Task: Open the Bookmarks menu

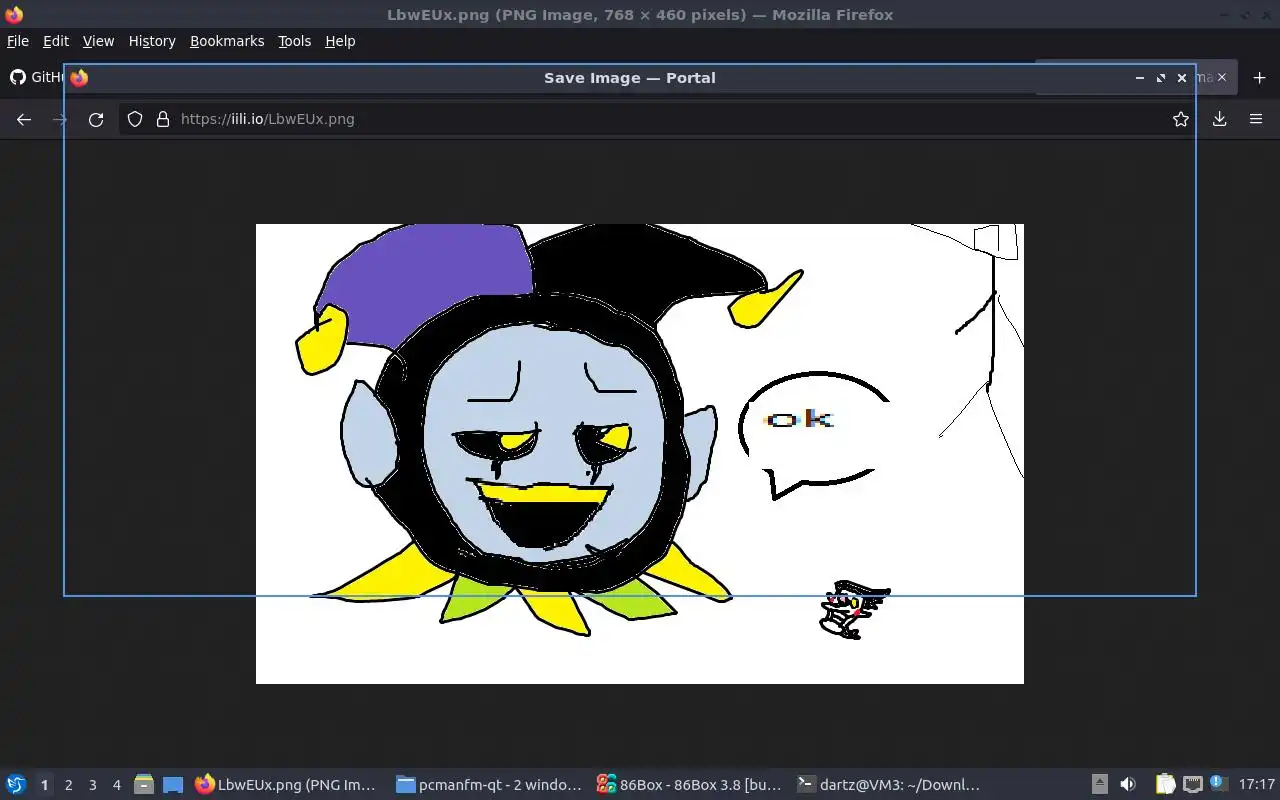Action: [x=227, y=41]
